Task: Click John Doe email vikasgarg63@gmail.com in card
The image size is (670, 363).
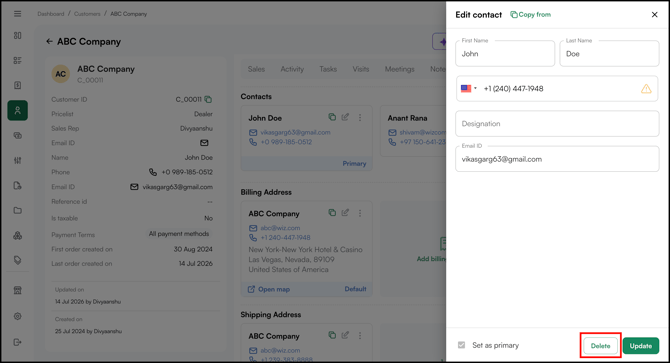Action: (295, 132)
